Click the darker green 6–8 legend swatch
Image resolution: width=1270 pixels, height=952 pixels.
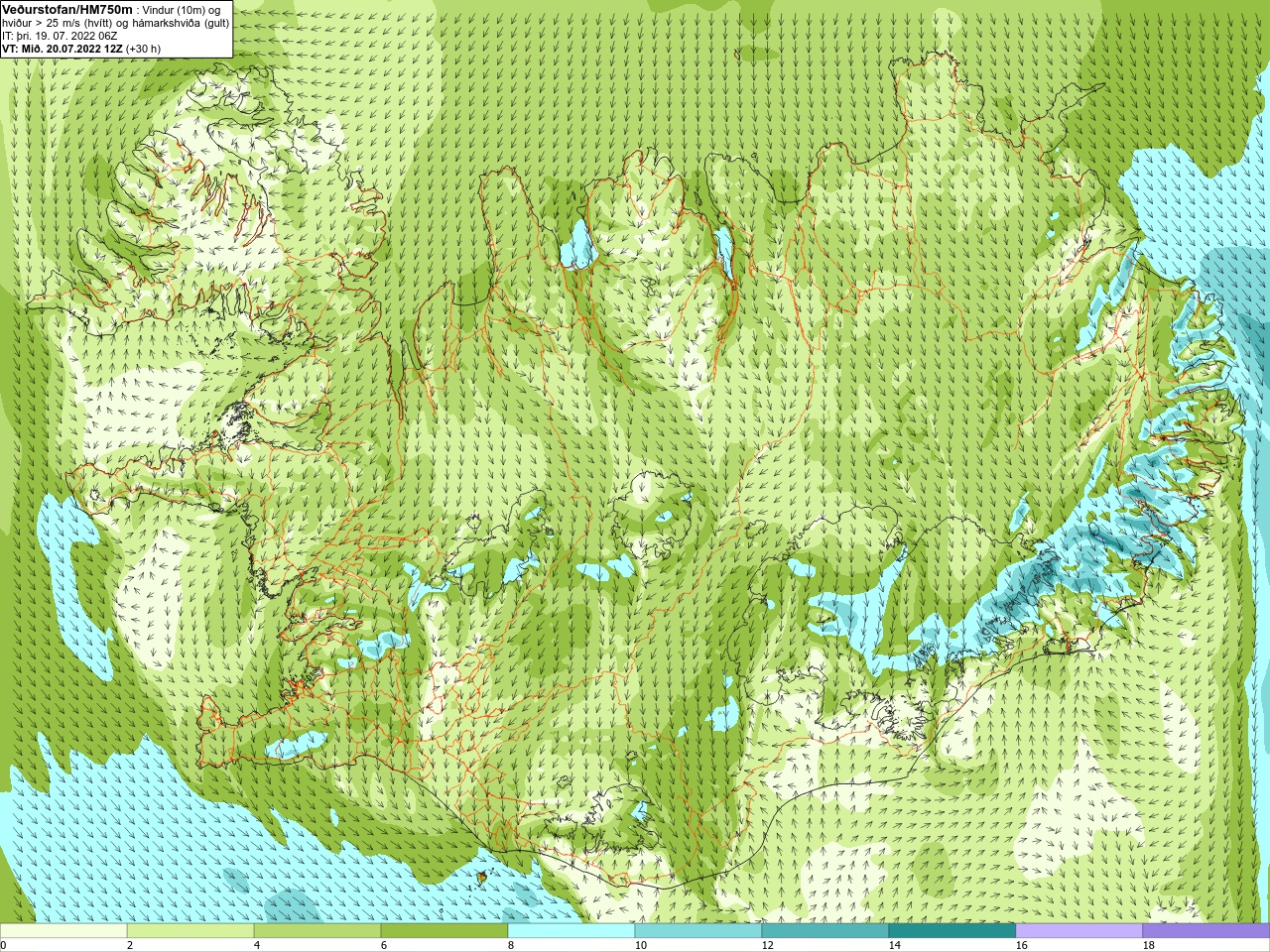[x=444, y=931]
